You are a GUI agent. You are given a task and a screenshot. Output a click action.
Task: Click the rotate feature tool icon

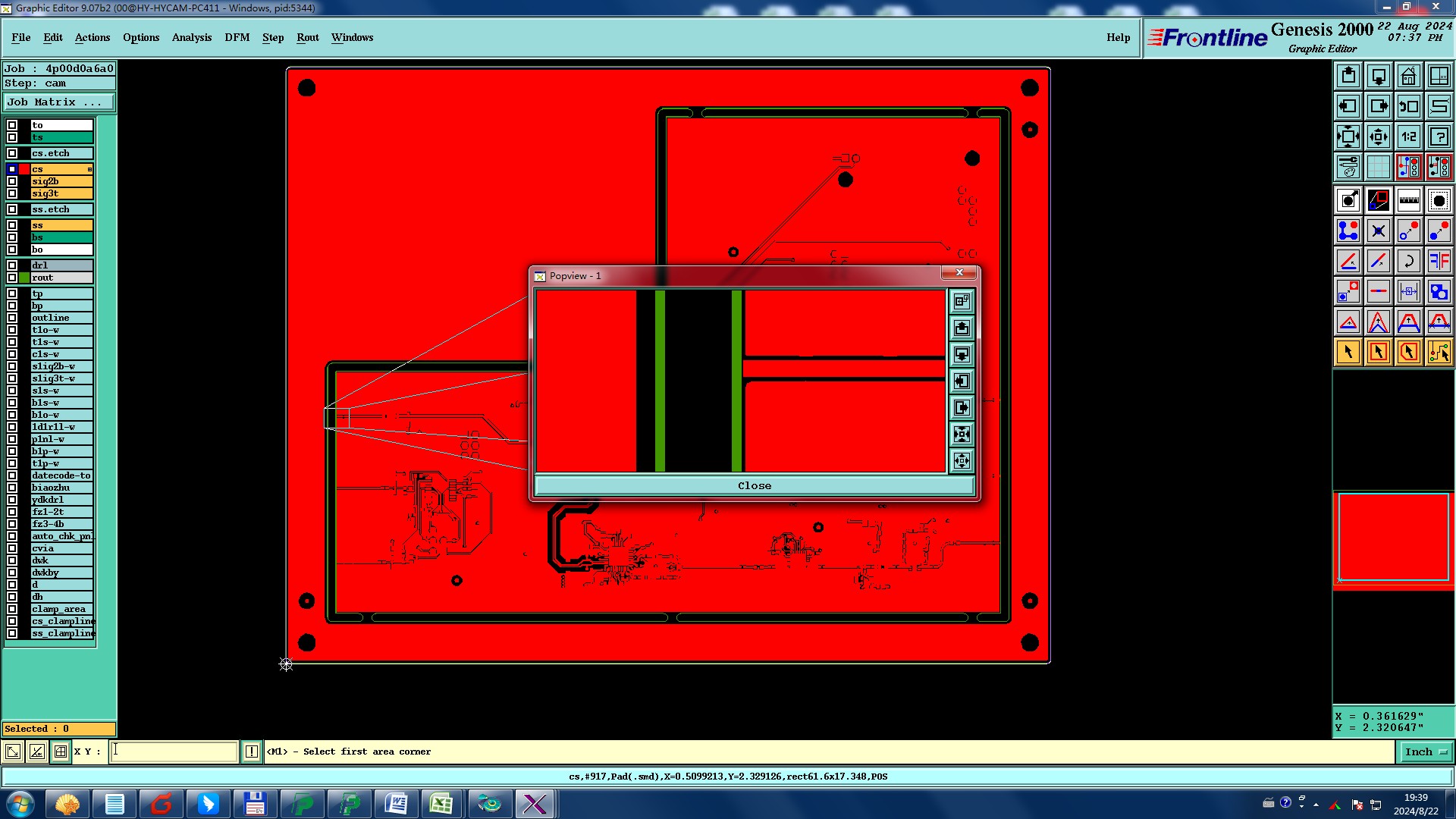click(1408, 261)
